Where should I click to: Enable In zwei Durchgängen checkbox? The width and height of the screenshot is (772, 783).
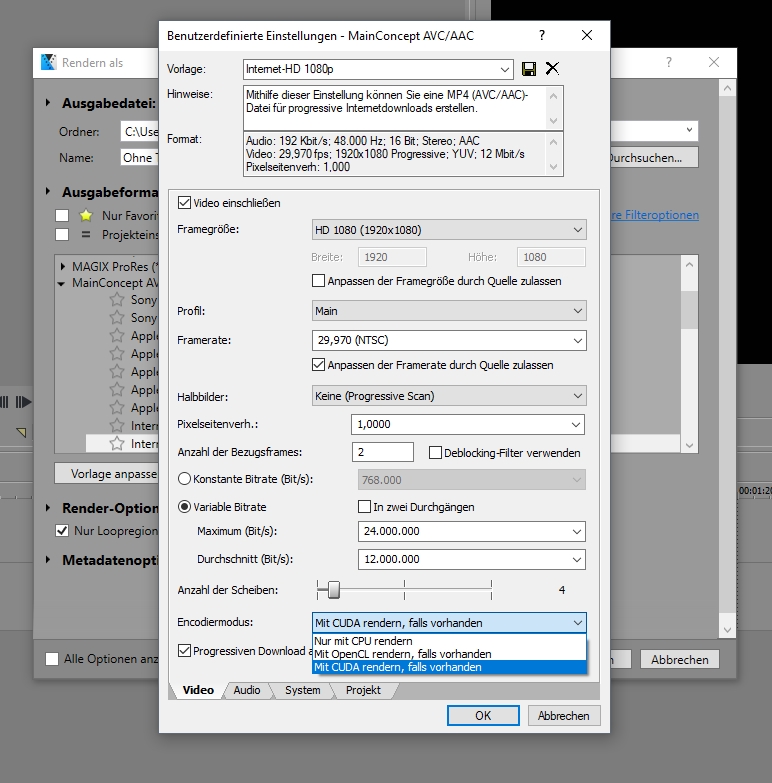pos(364,506)
